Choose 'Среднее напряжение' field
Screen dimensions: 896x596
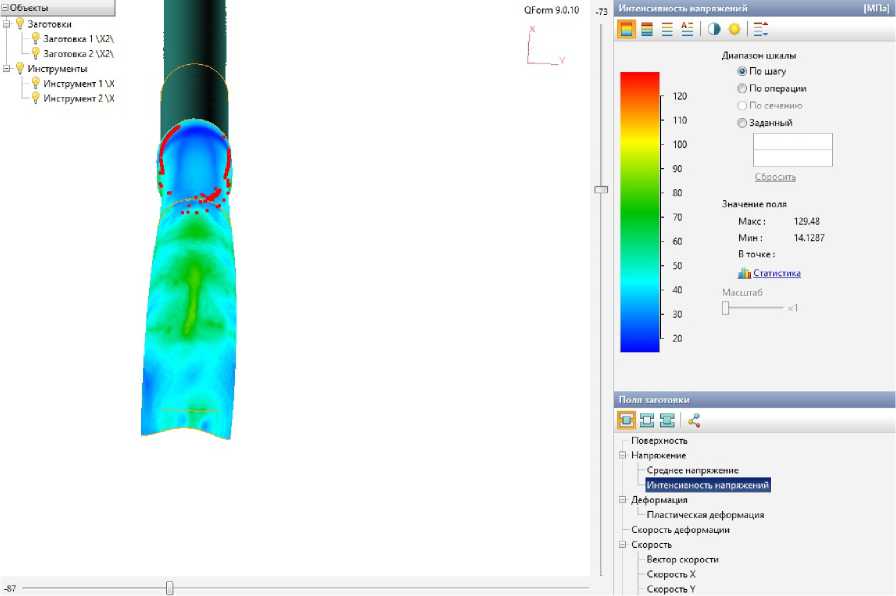(692, 470)
